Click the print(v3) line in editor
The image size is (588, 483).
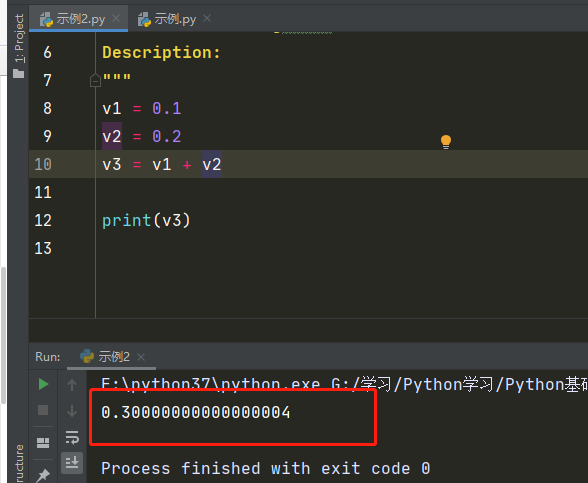pos(146,220)
